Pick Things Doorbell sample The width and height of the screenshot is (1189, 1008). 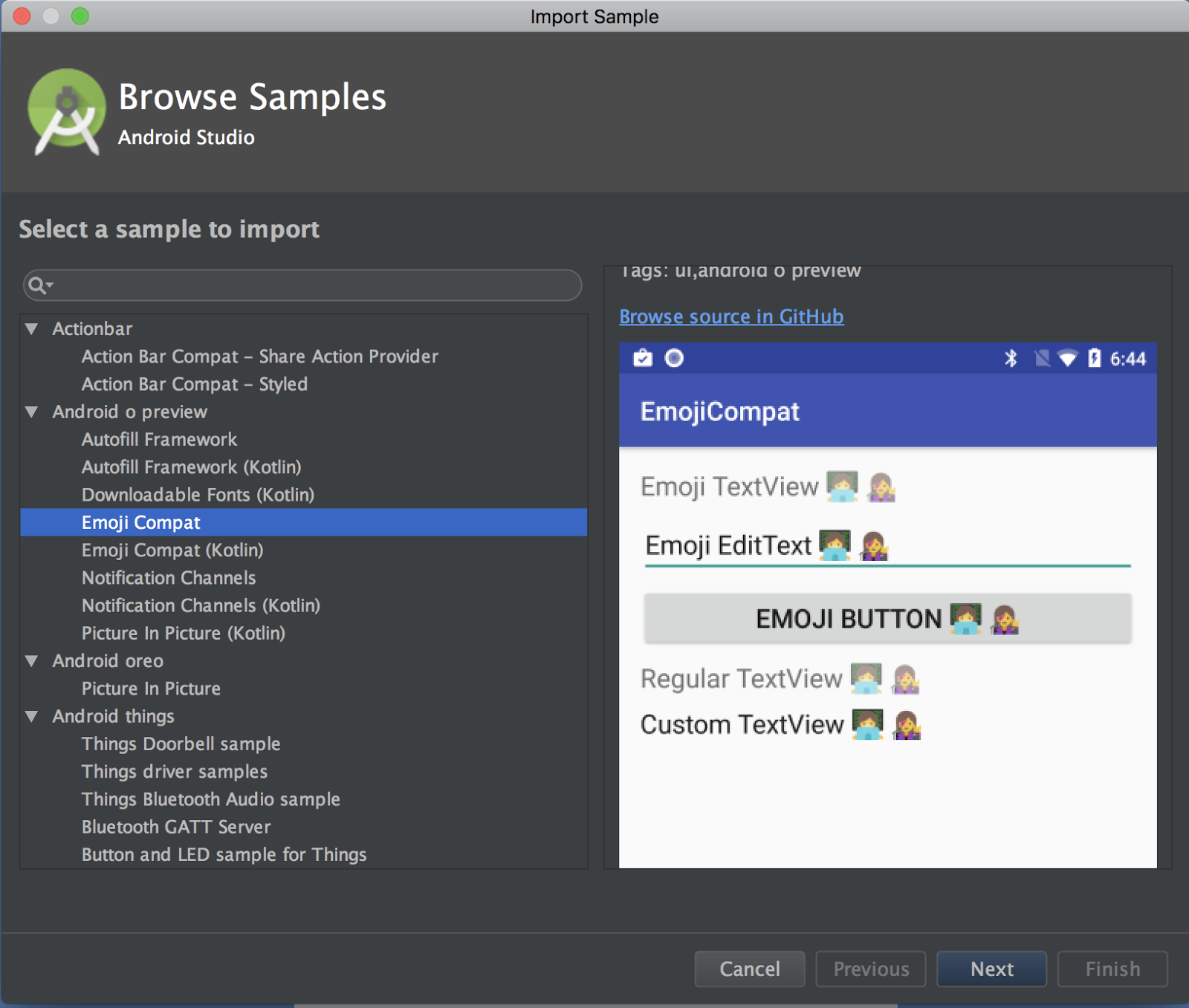(x=181, y=744)
